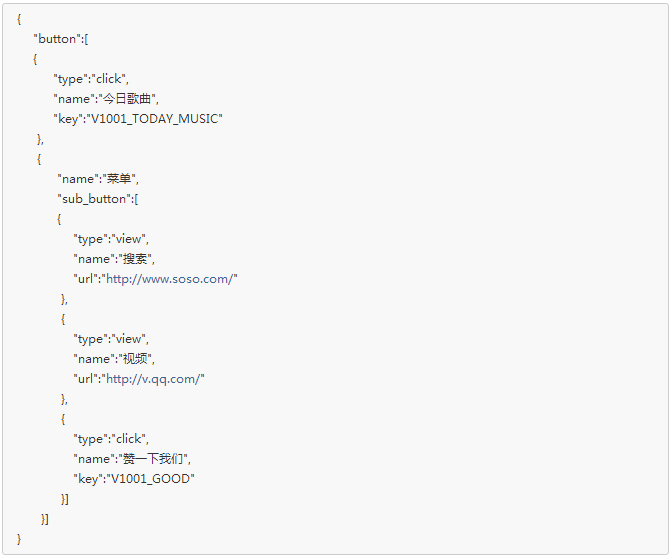Click the V1001_TODAY_MUSIC key value
This screenshot has width=672, height=558.
coord(155,119)
